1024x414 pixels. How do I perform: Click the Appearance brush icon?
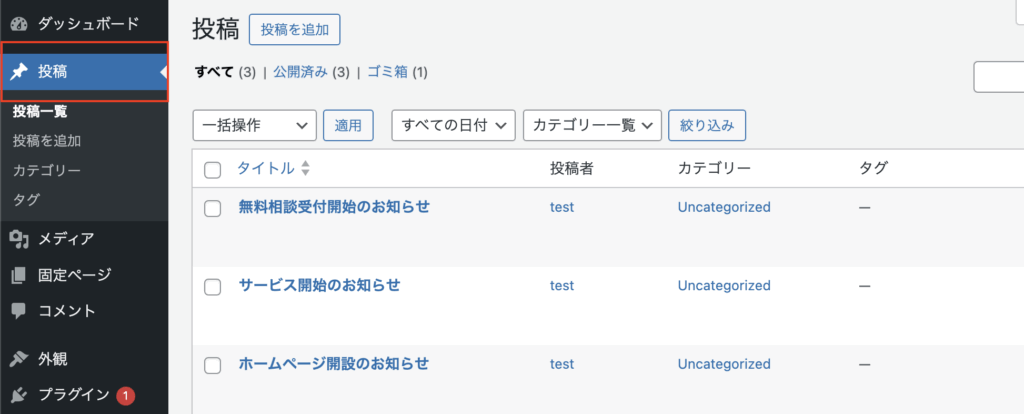(18, 359)
